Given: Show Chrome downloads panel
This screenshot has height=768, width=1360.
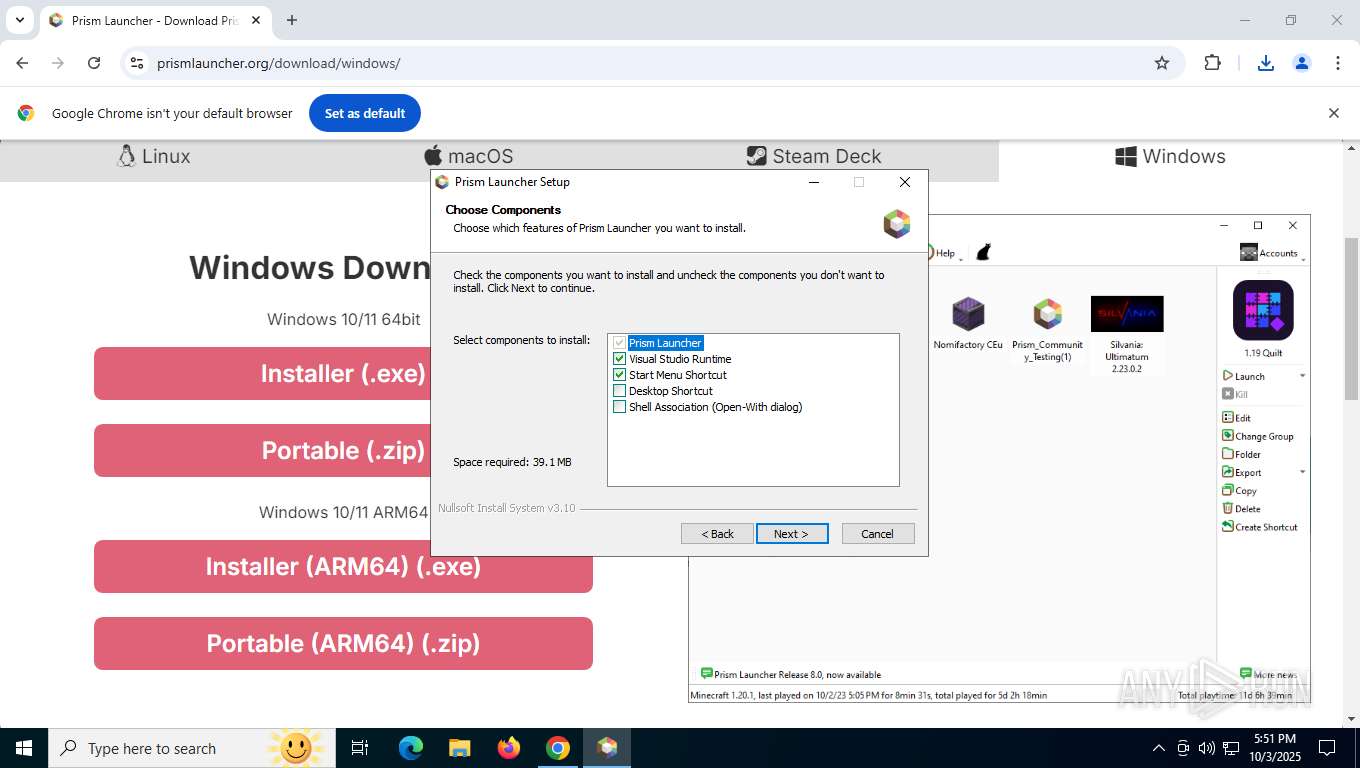Looking at the screenshot, I should [x=1266, y=63].
